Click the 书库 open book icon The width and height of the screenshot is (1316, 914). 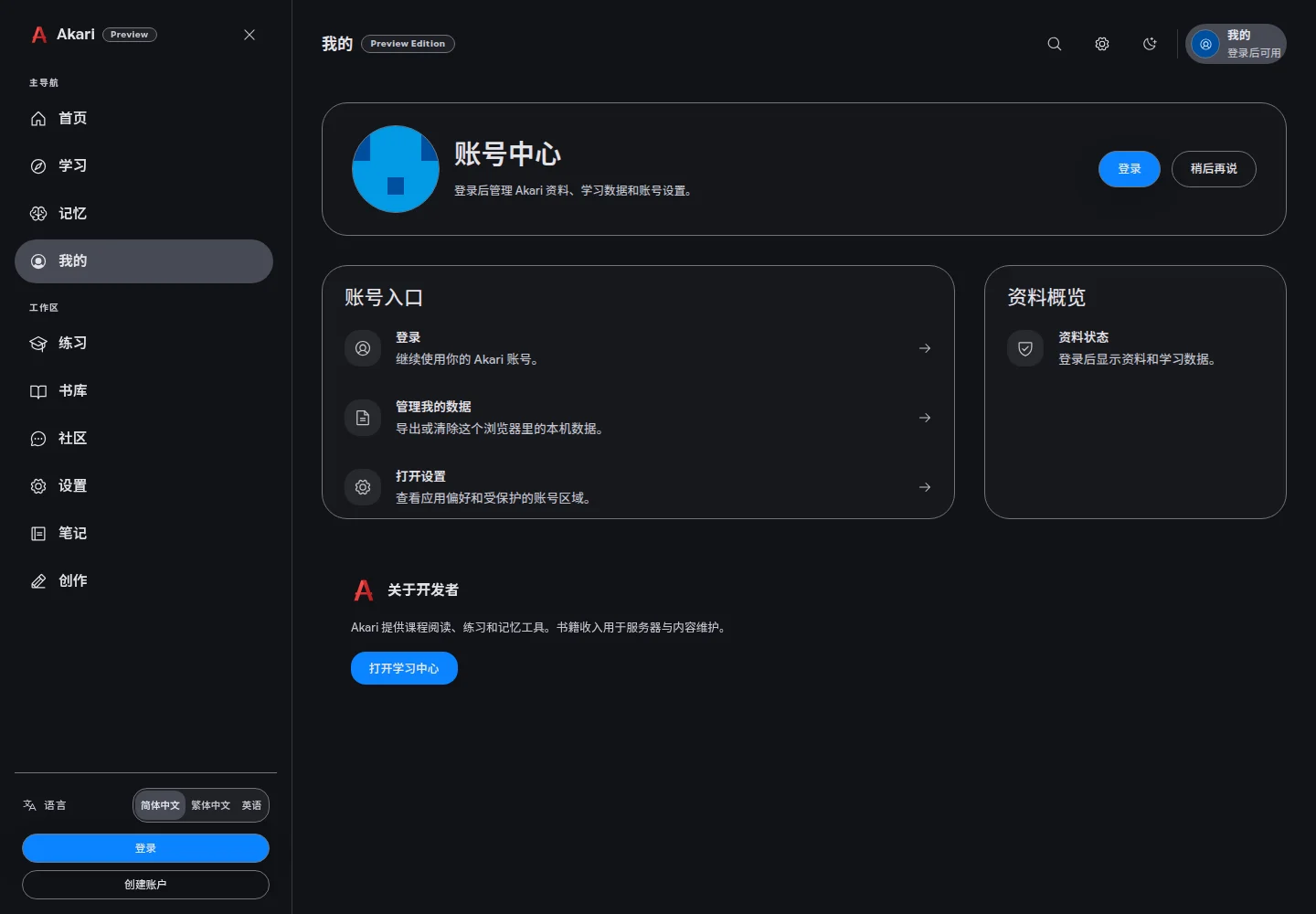[x=38, y=391]
